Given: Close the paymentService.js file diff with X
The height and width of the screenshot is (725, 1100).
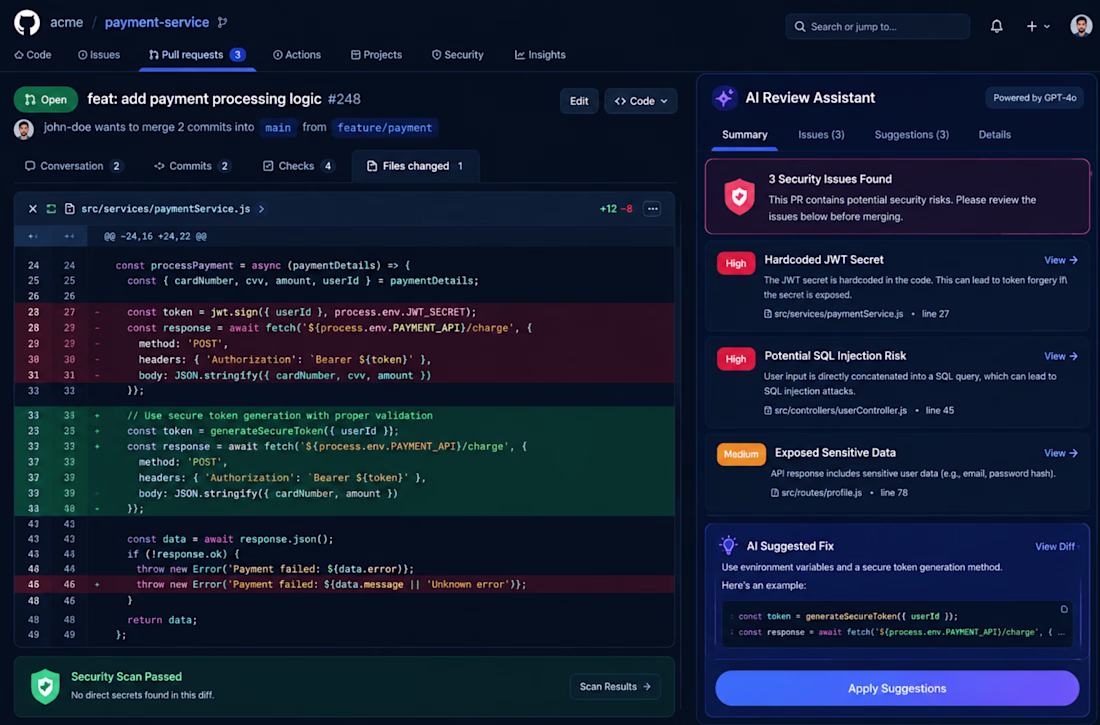Looking at the screenshot, I should point(32,208).
